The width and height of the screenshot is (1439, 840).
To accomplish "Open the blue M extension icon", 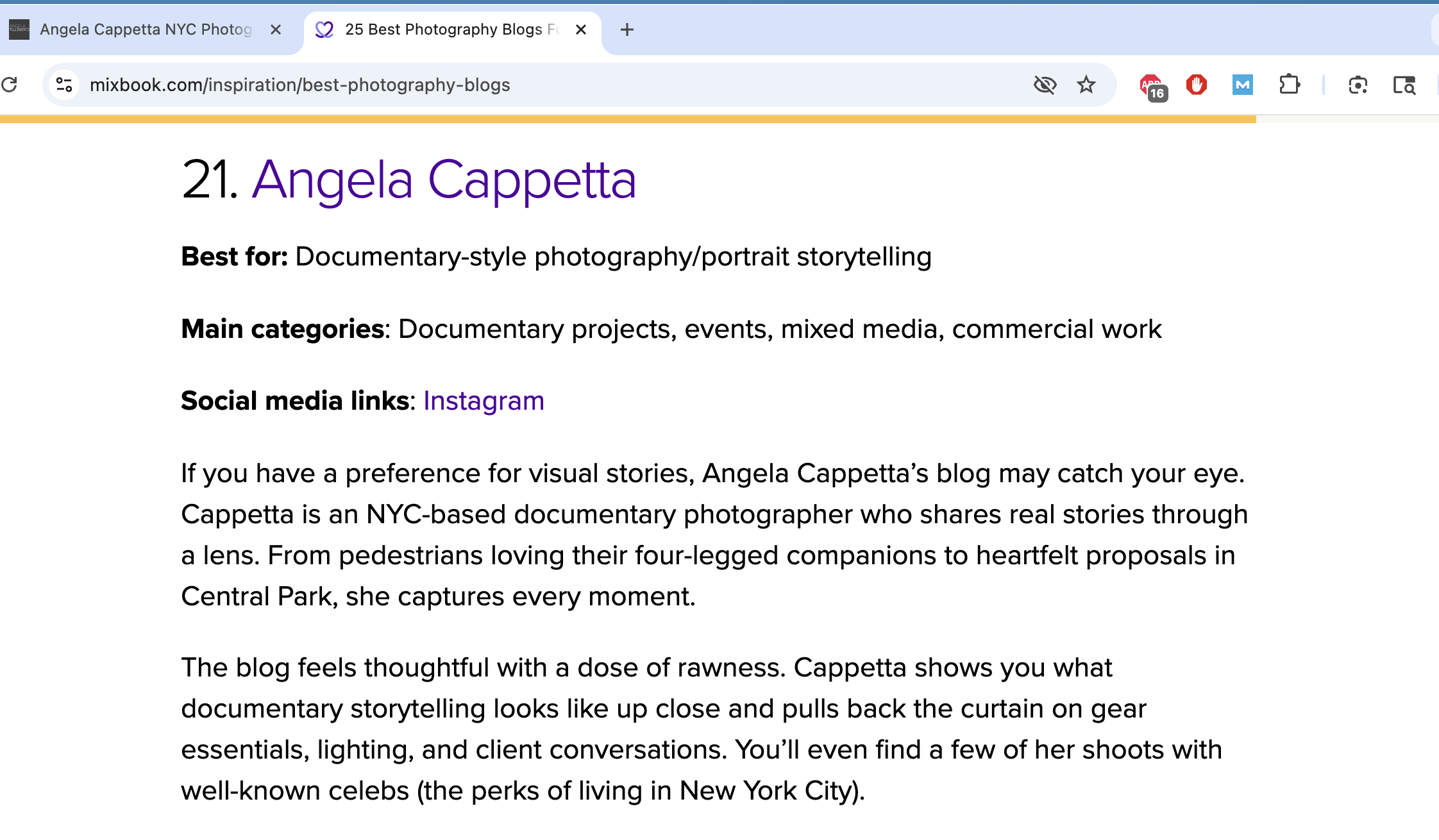I will tap(1243, 85).
